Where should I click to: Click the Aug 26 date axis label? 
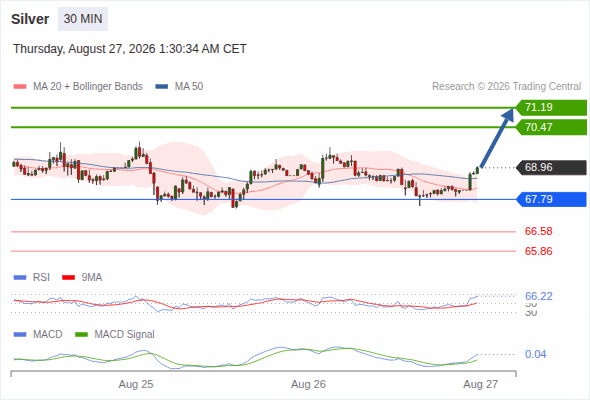coord(308,385)
